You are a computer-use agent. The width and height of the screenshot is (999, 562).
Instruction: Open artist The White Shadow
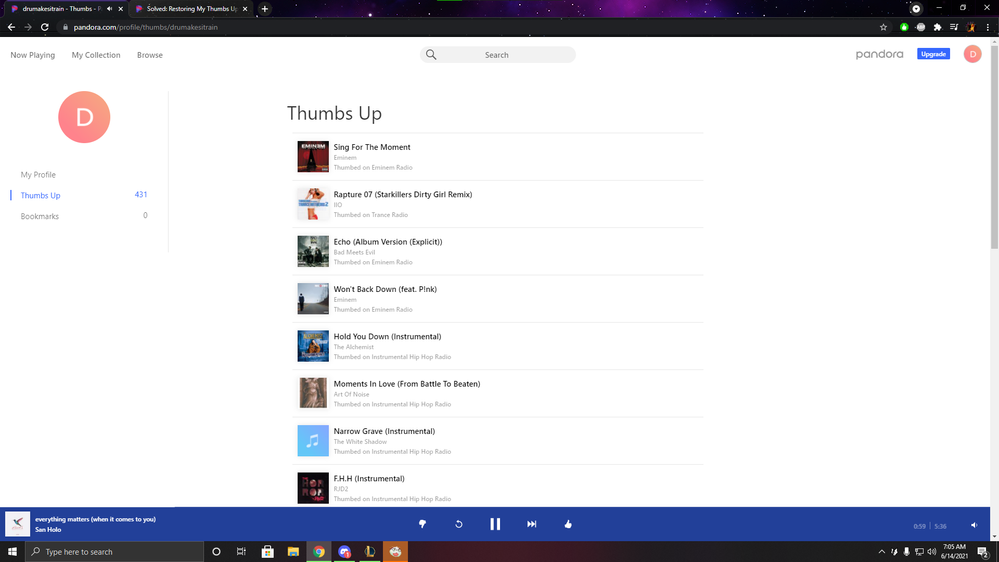pos(360,442)
